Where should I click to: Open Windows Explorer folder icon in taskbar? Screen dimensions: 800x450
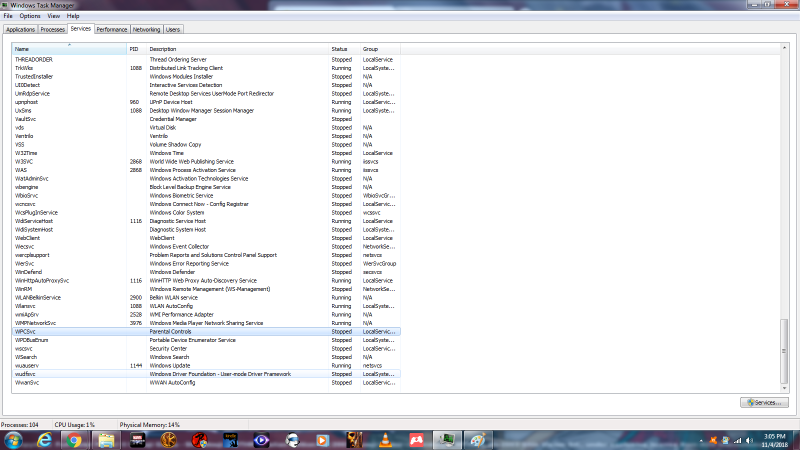[106, 440]
